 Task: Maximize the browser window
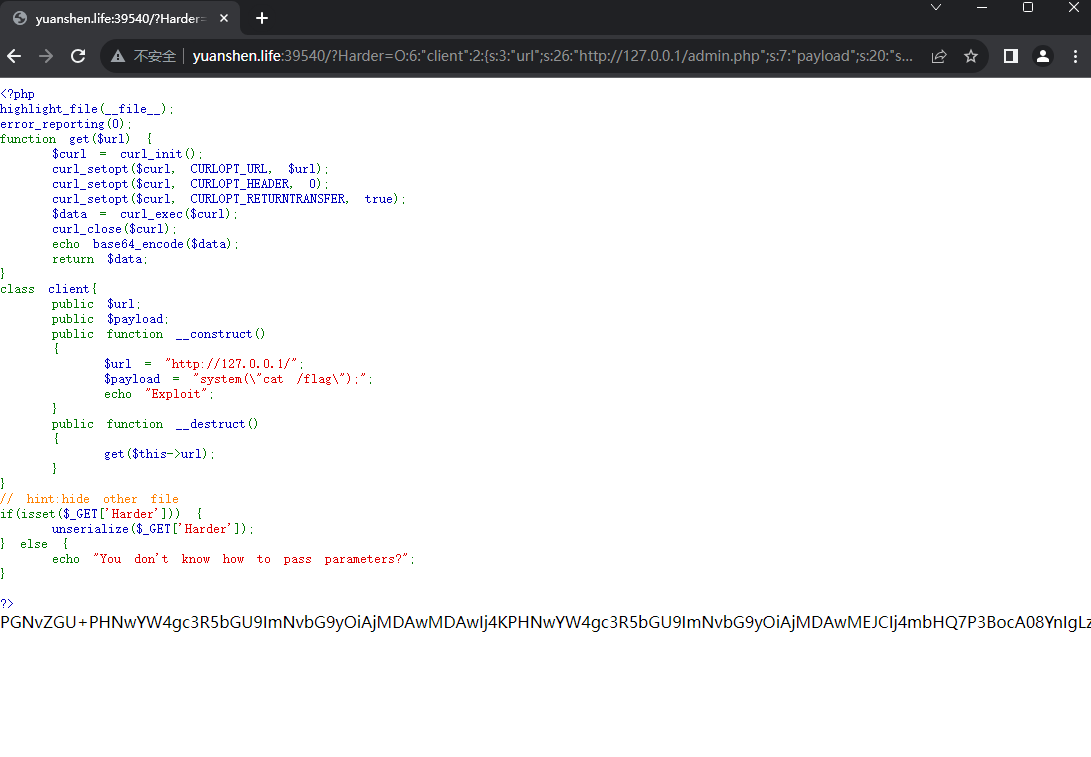tap(1028, 8)
